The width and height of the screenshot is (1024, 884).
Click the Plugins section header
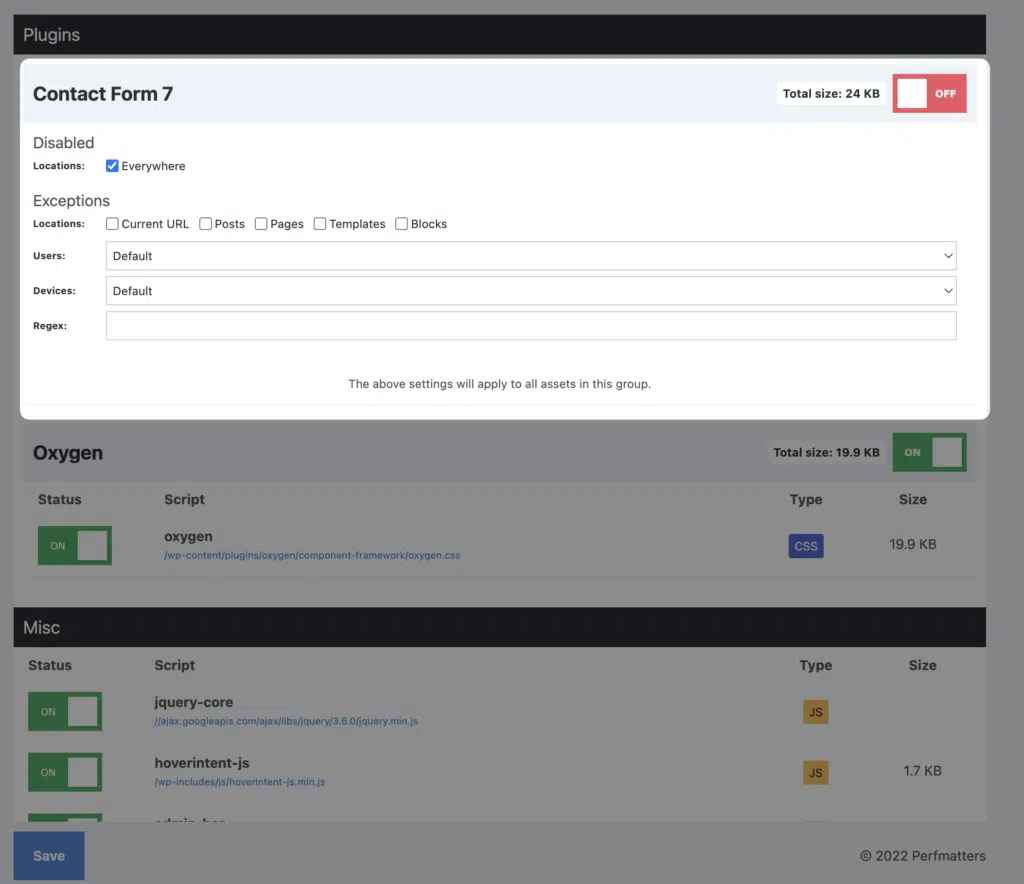[500, 35]
